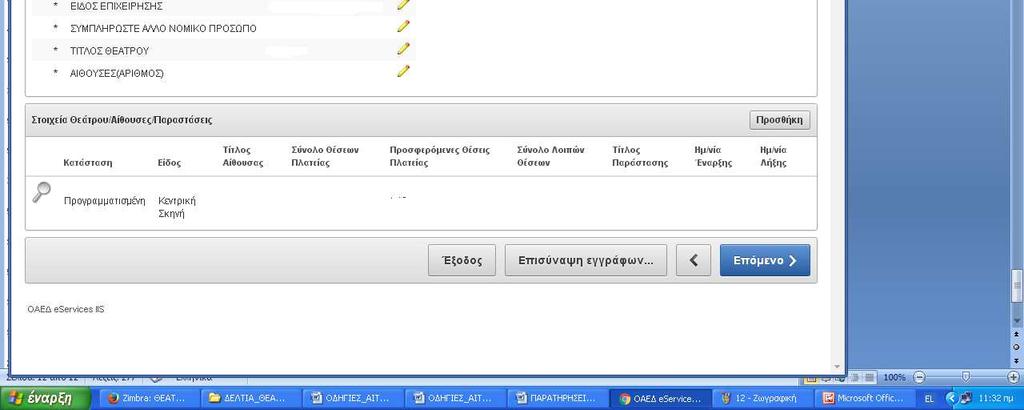Click the Τίτλος Αίθουσας column header

click(242, 156)
